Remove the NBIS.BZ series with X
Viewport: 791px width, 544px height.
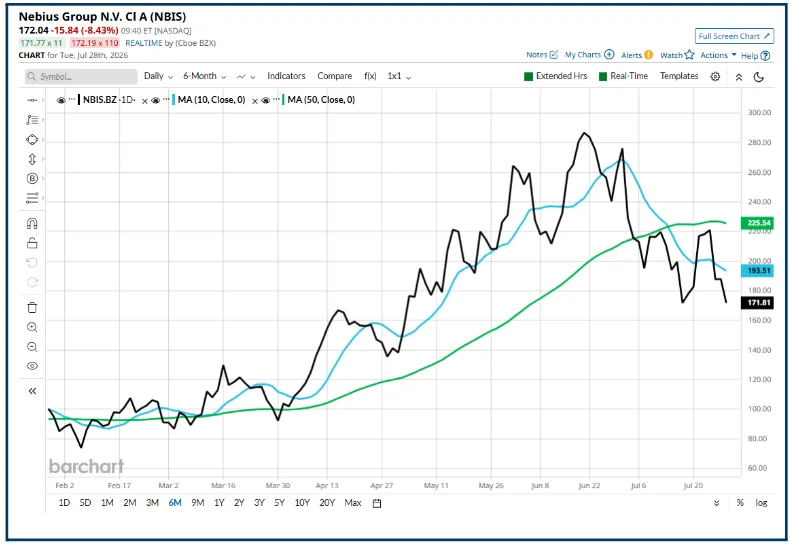145,101
